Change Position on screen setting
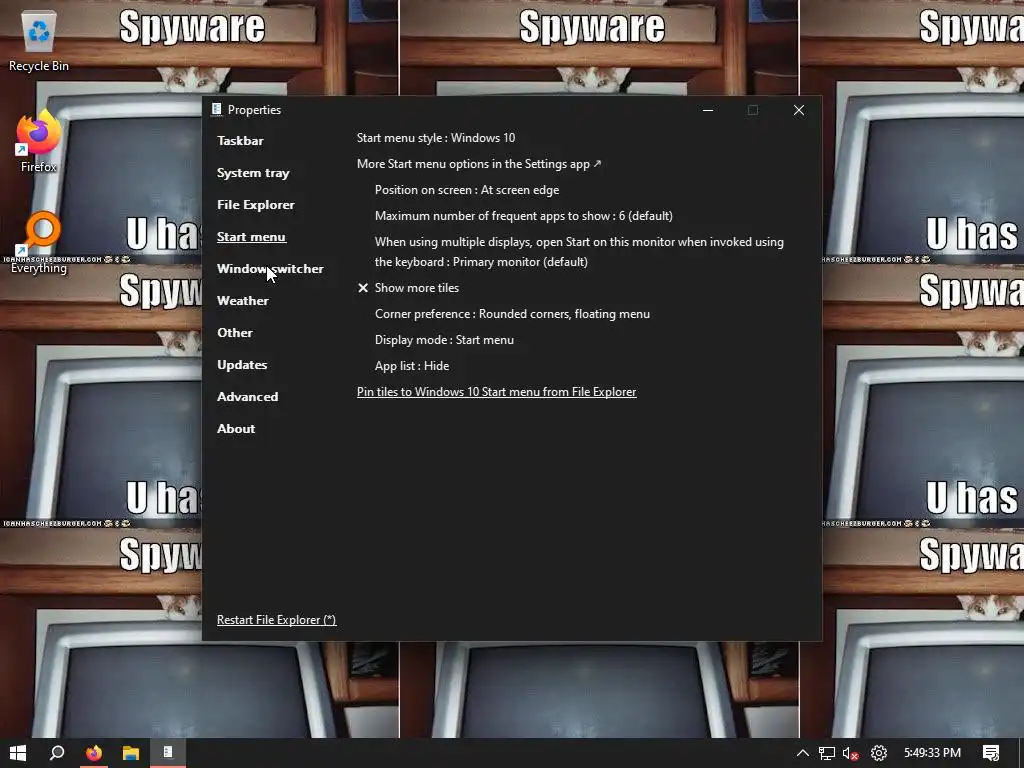This screenshot has width=1024, height=768. [467, 190]
